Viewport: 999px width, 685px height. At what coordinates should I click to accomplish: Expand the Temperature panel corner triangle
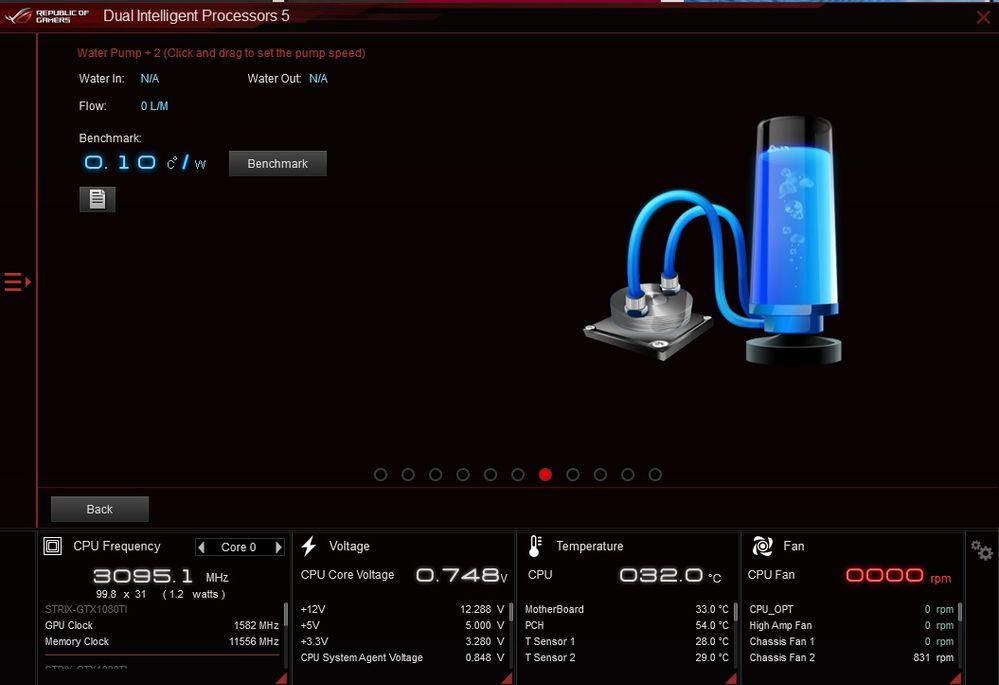(731, 679)
